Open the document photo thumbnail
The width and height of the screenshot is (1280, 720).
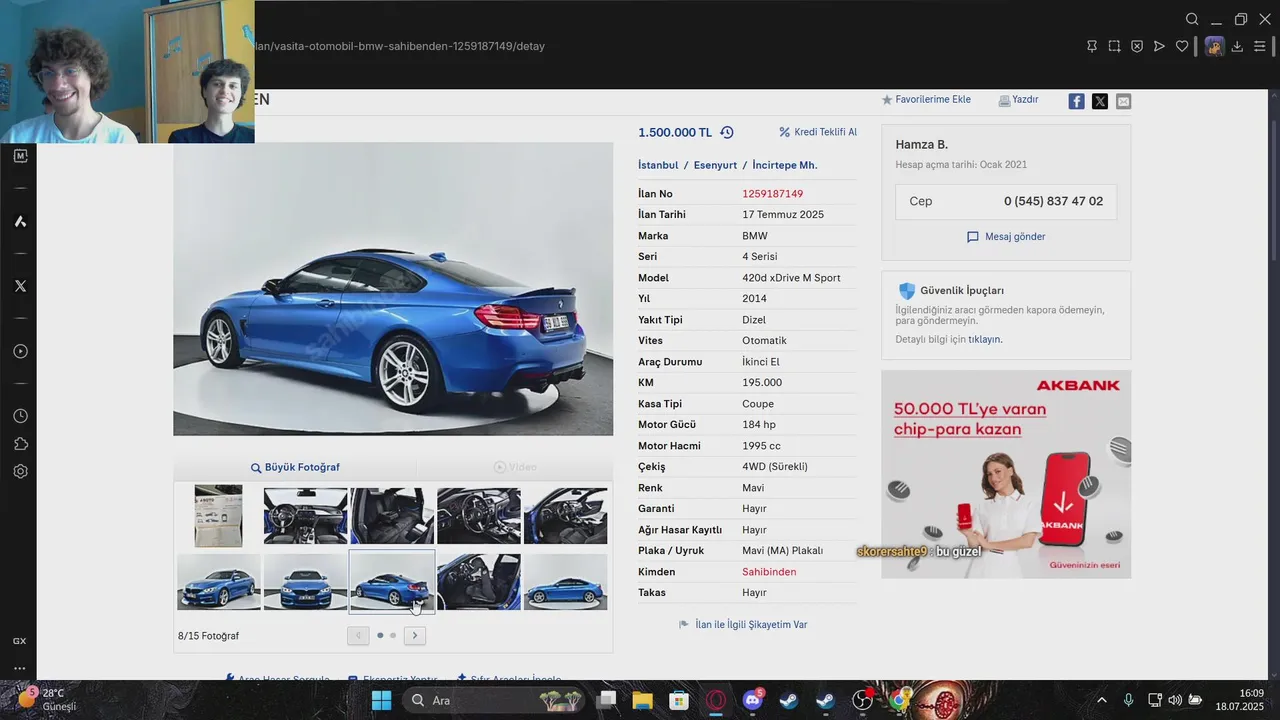click(x=218, y=516)
